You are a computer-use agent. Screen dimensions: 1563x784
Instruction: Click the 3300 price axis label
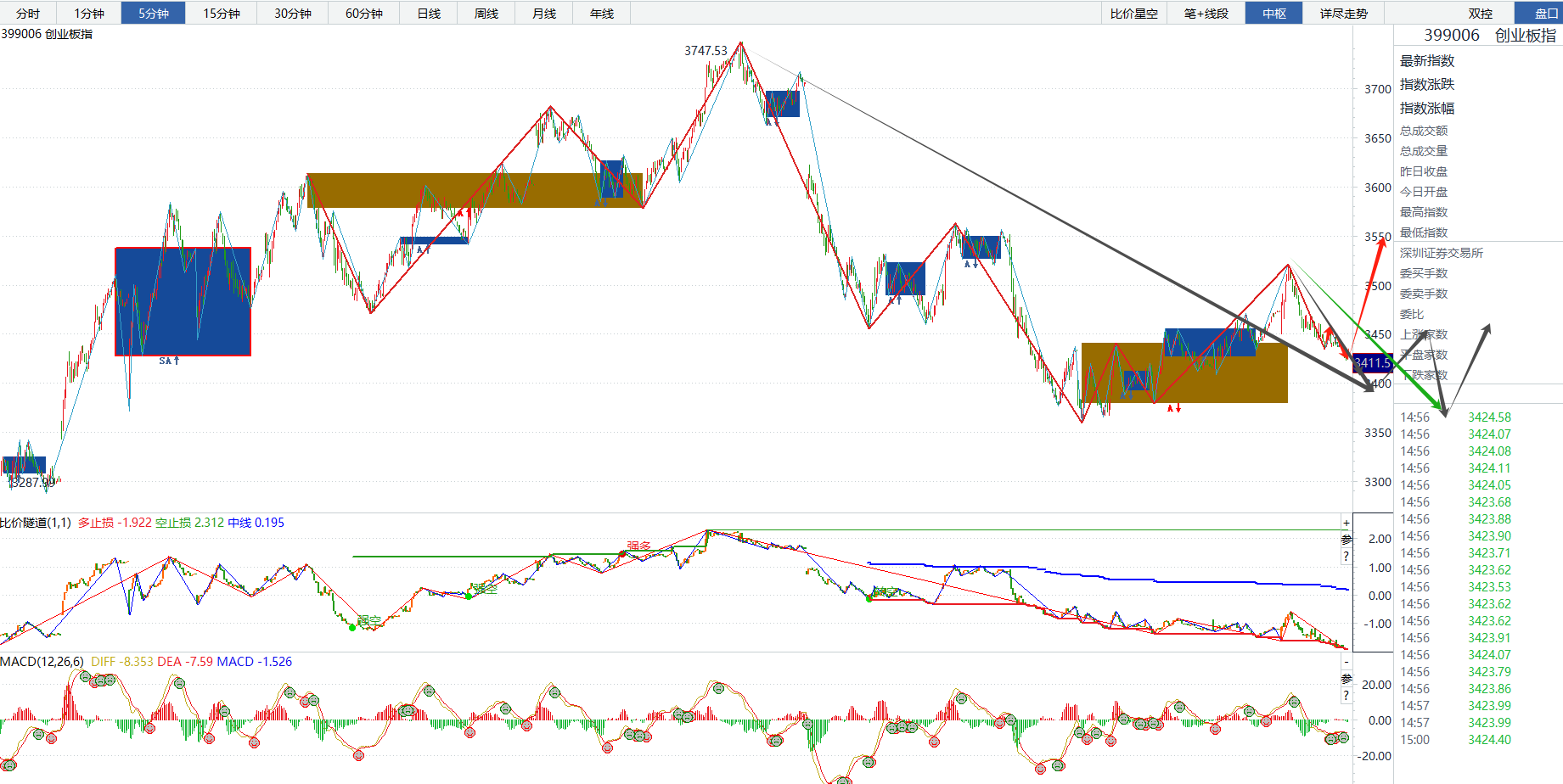click(1378, 482)
